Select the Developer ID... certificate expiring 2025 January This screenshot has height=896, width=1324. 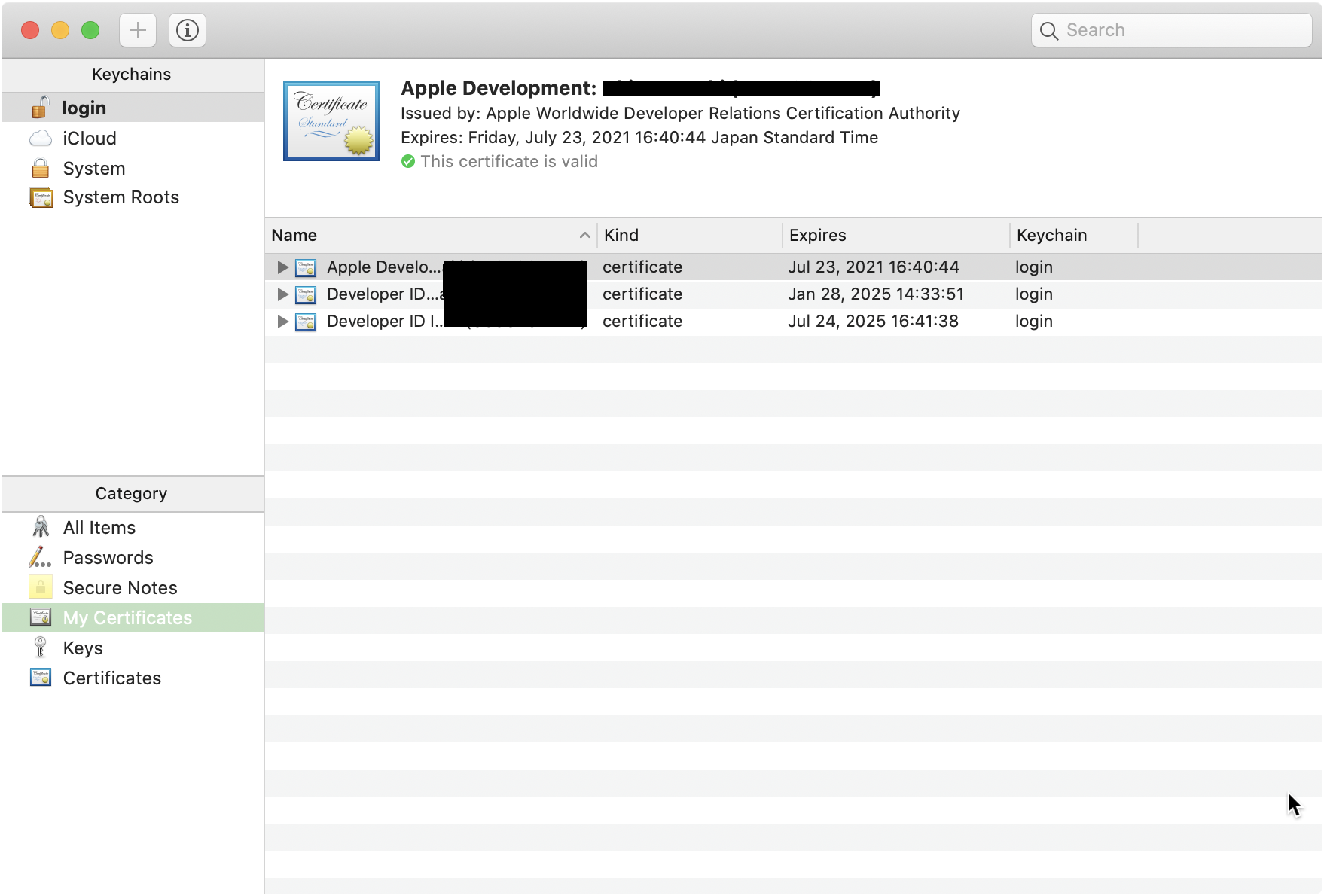click(385, 294)
